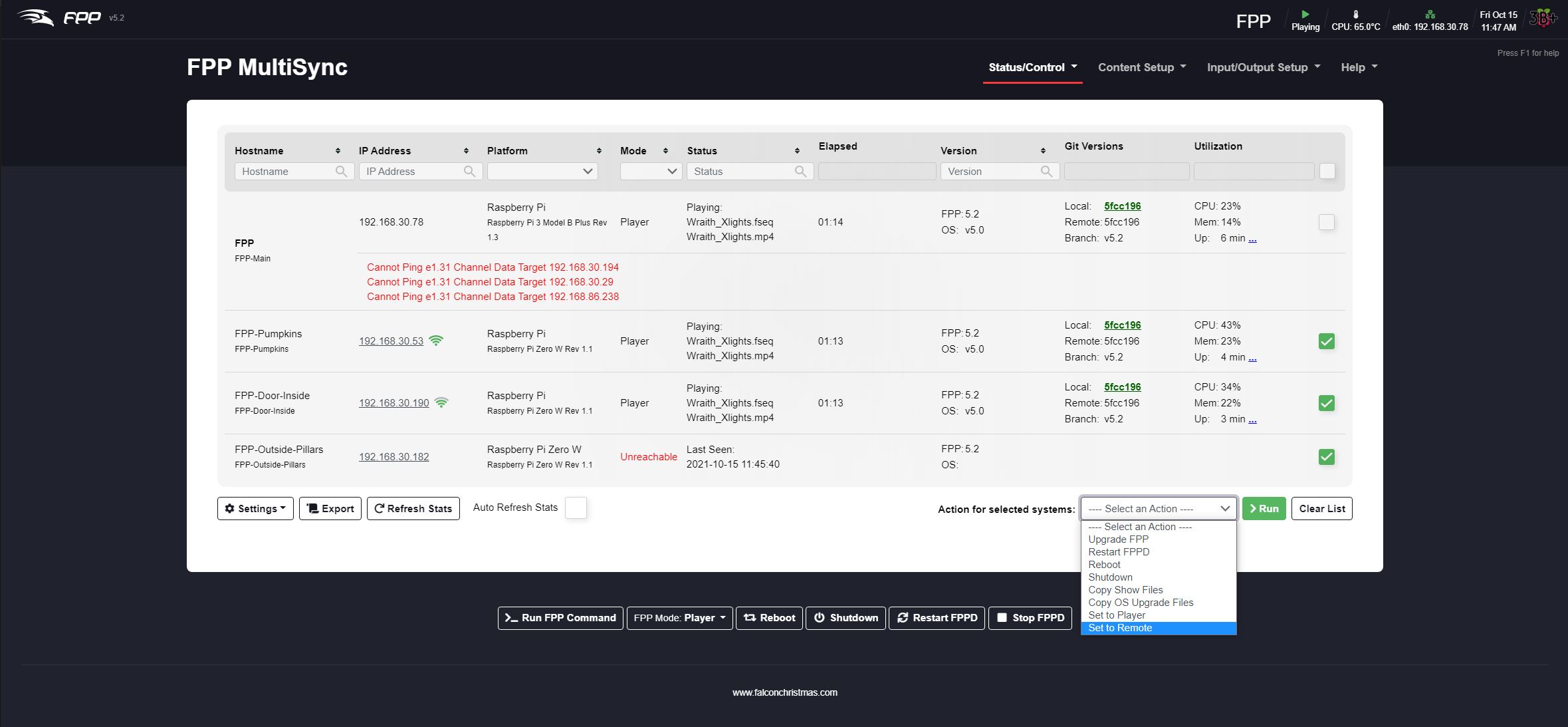1568x727 pixels.
Task: Open FPP Mode Player dropdown
Action: (679, 618)
